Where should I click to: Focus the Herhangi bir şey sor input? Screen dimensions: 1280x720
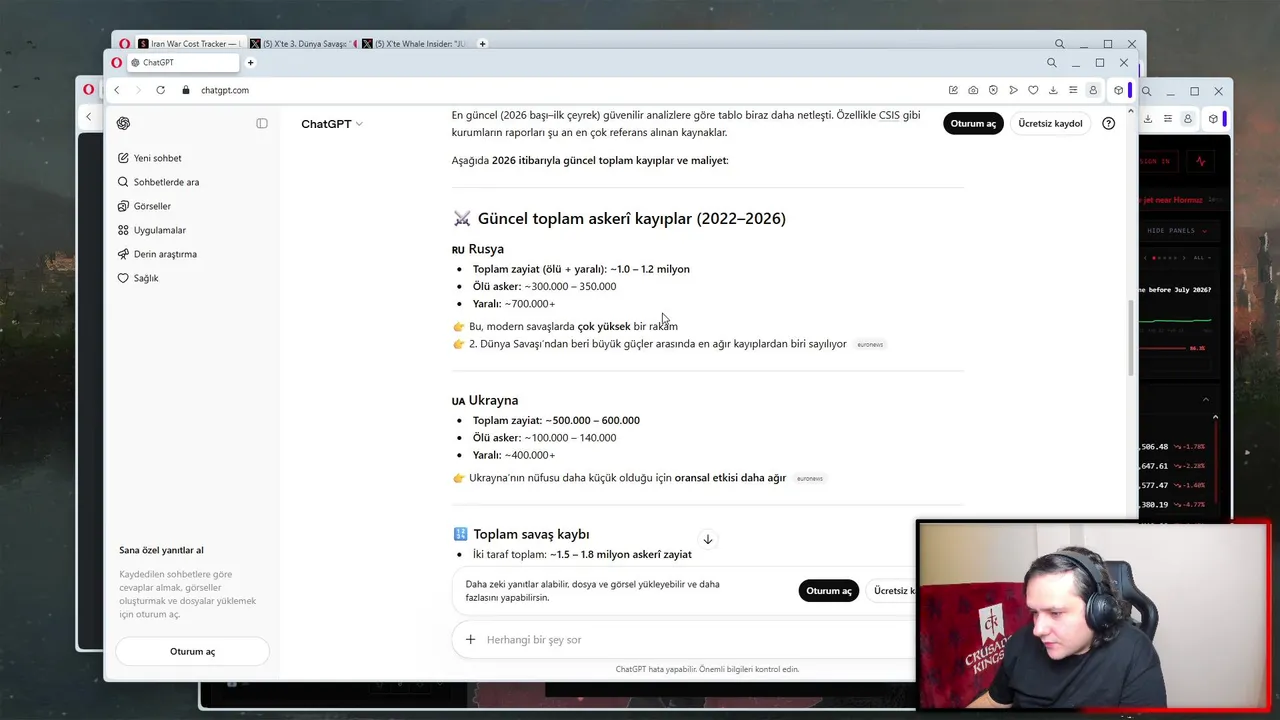[x=690, y=639]
